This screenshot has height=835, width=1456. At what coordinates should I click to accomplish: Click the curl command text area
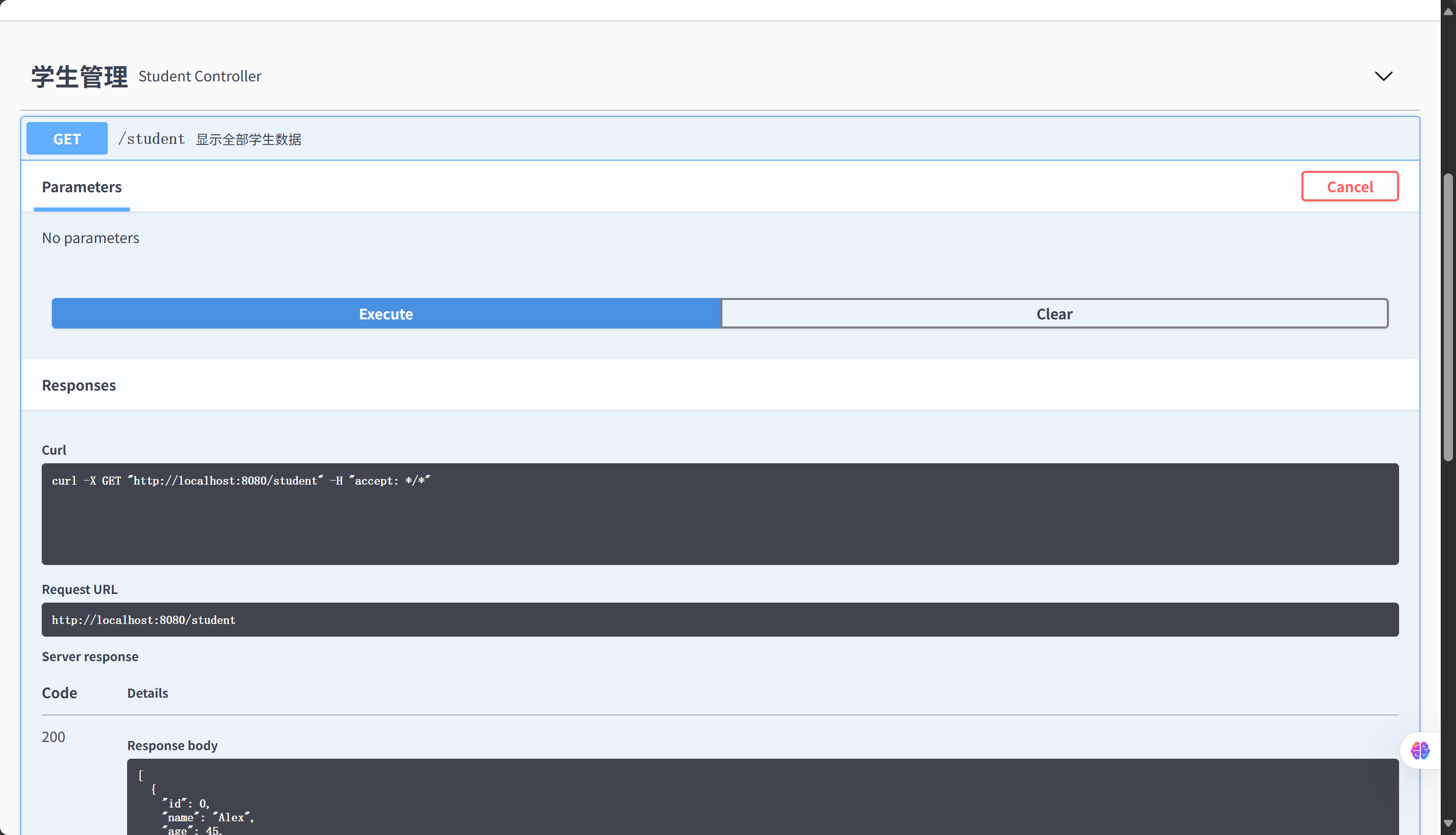(719, 513)
